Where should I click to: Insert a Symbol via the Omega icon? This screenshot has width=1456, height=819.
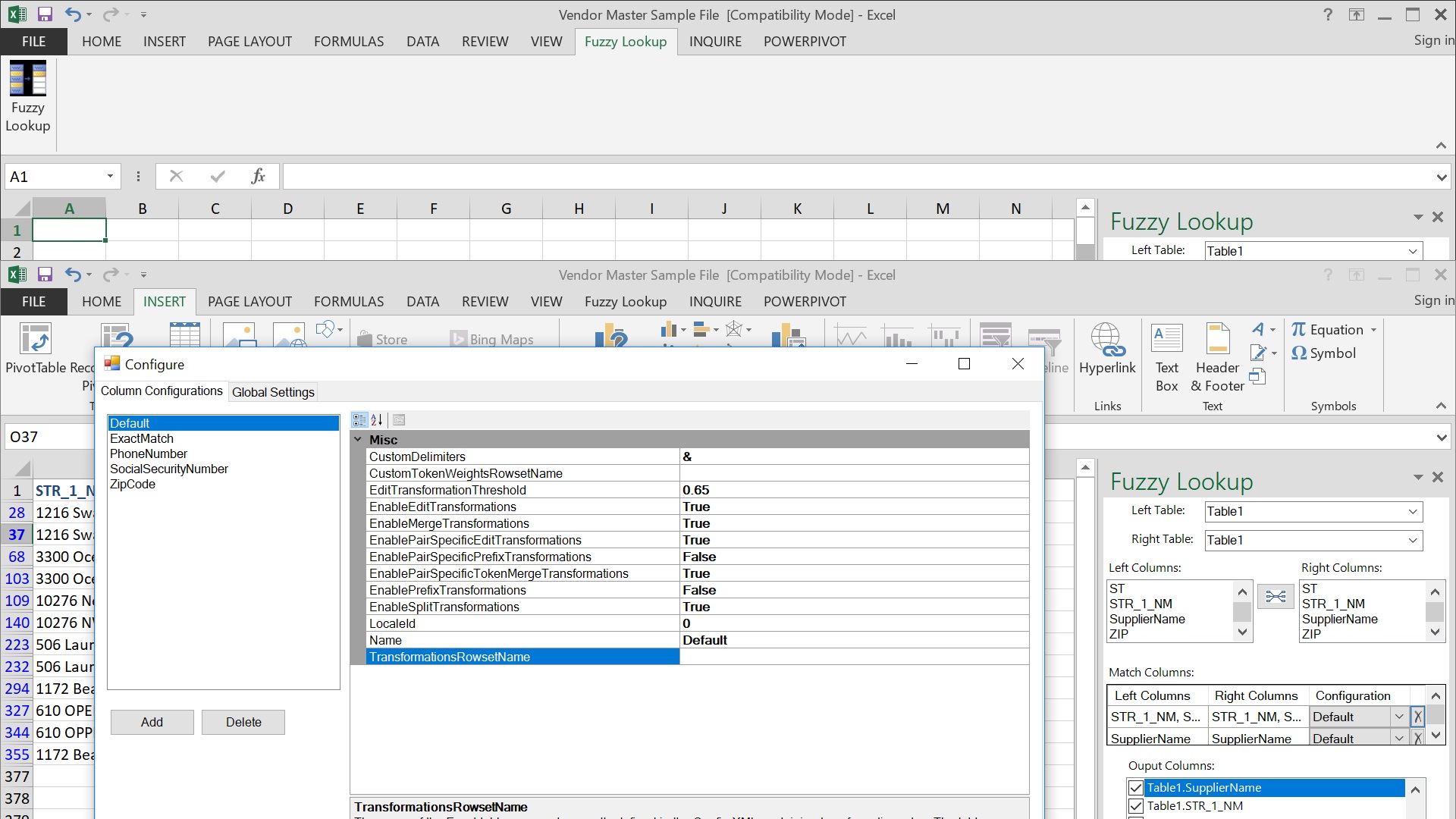tap(1298, 353)
